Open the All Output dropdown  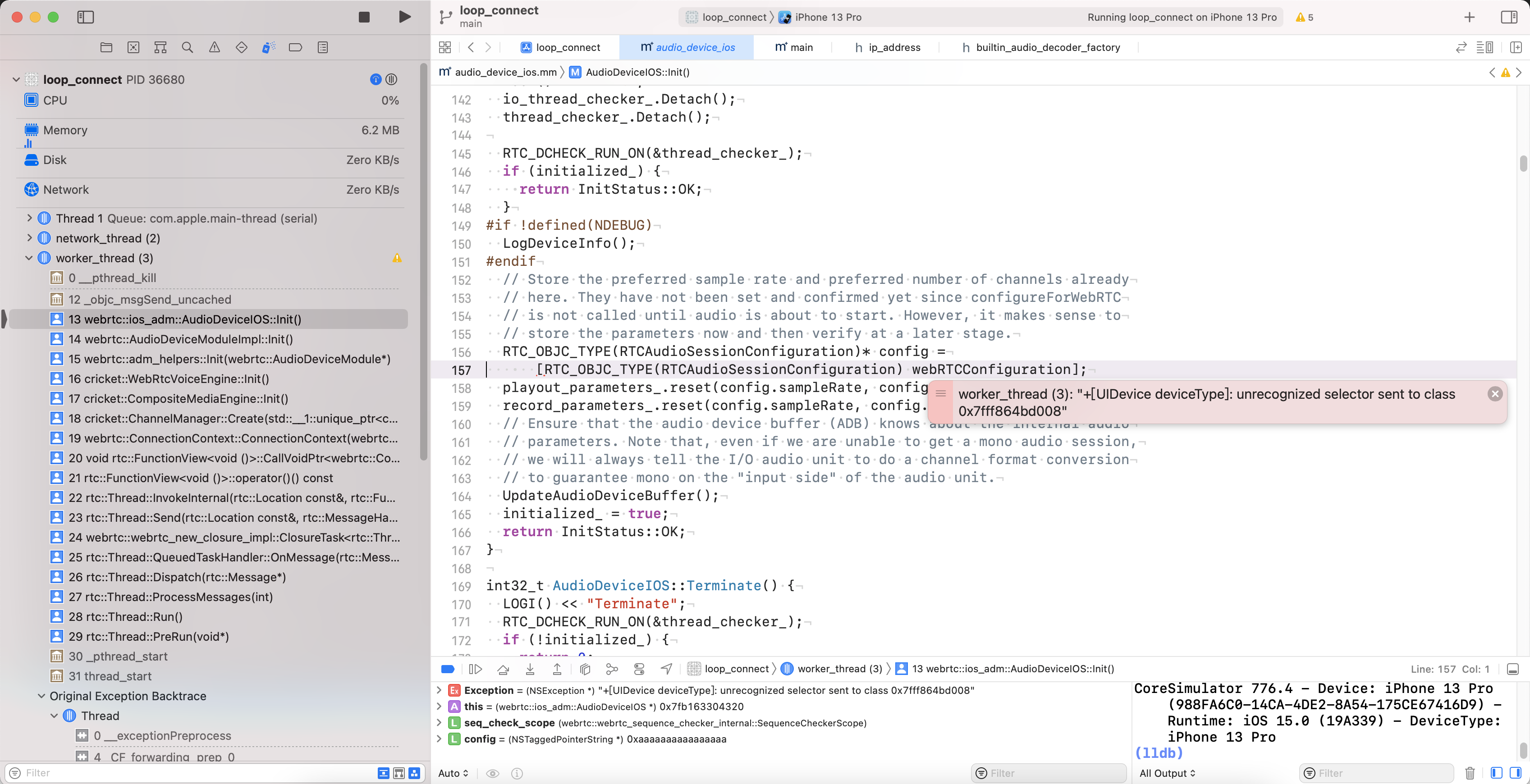tap(1167, 773)
